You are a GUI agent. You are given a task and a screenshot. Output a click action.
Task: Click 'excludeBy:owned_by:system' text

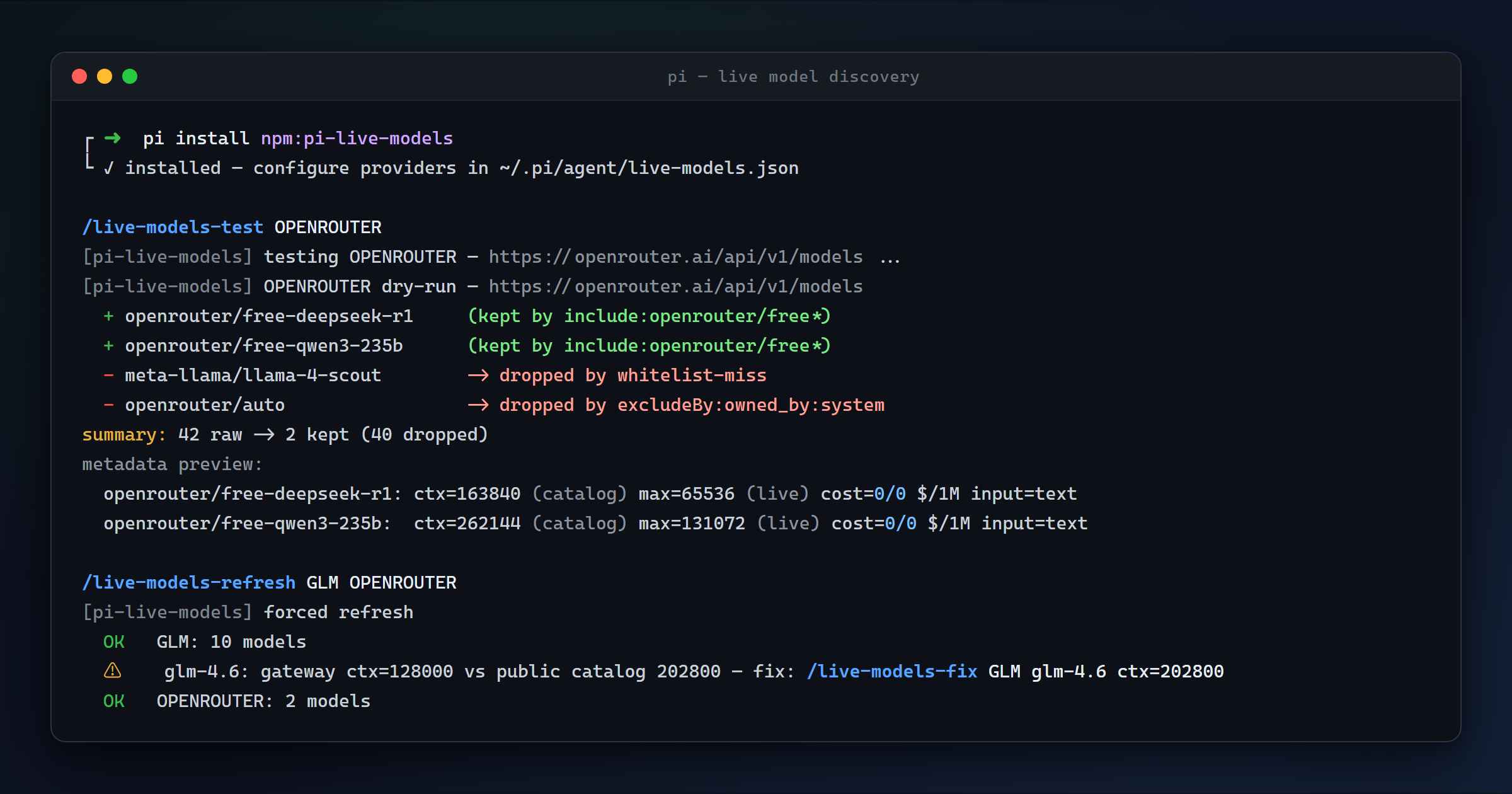click(x=751, y=405)
